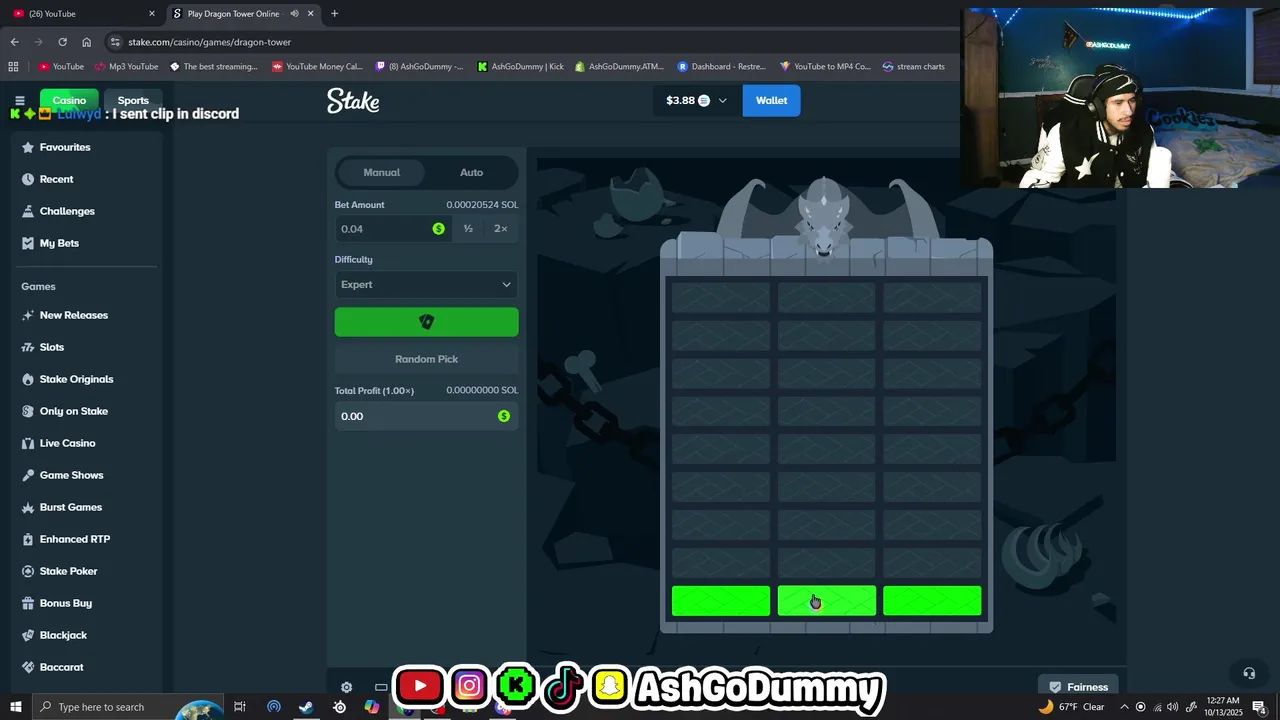Screen dimensions: 1280x720
Task: Go to browser home page
Action: click(86, 42)
